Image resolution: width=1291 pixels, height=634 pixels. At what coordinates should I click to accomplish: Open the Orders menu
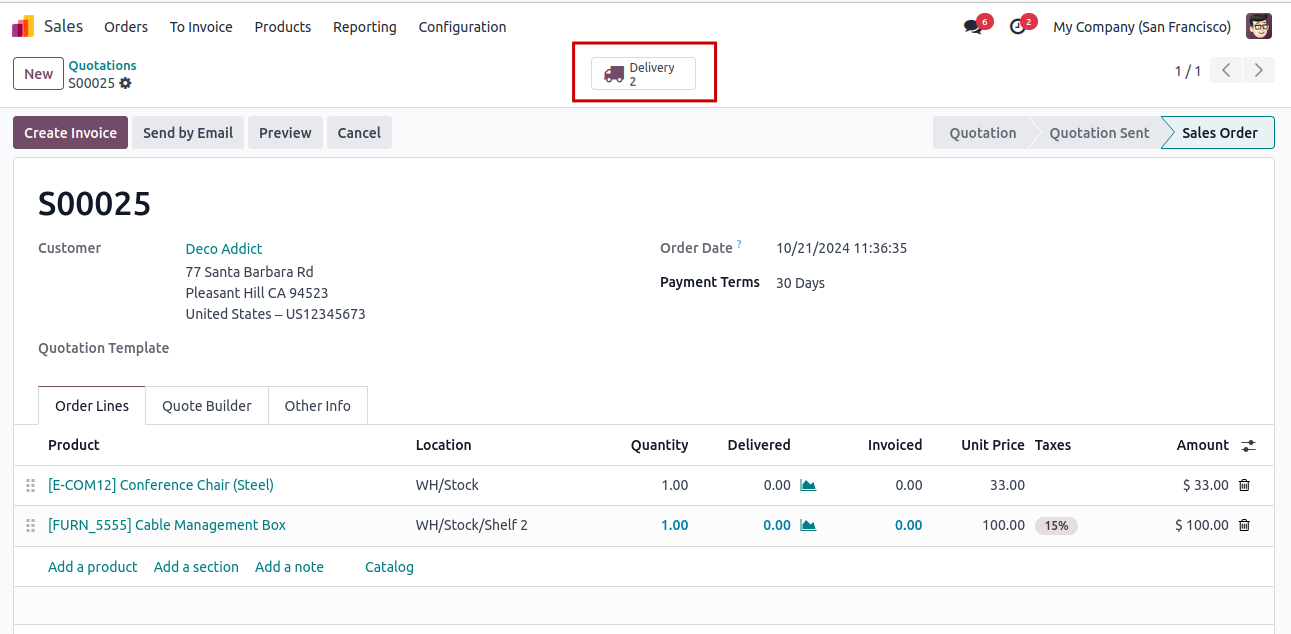coord(126,27)
